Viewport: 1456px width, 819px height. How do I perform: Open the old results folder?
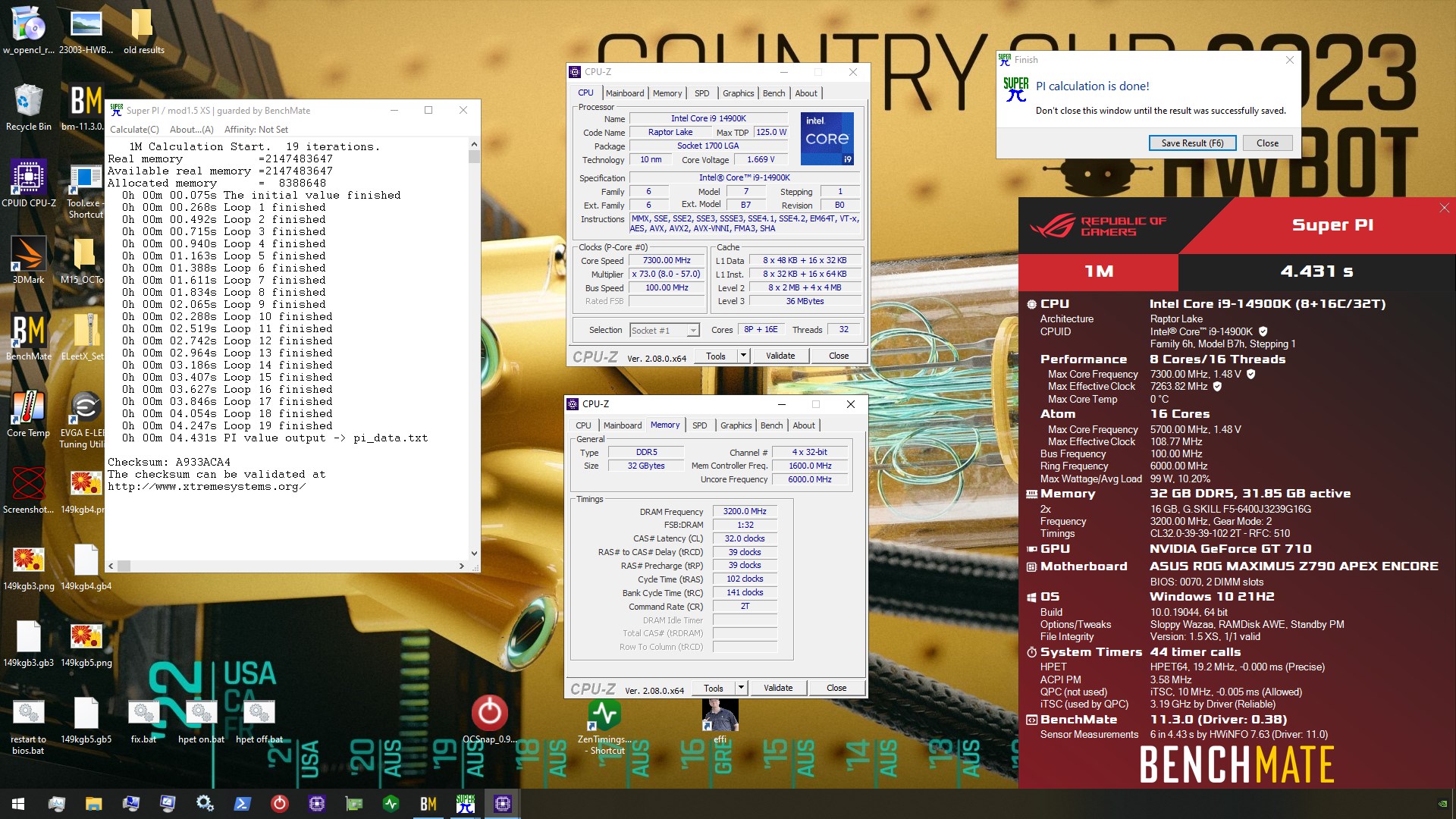143,30
